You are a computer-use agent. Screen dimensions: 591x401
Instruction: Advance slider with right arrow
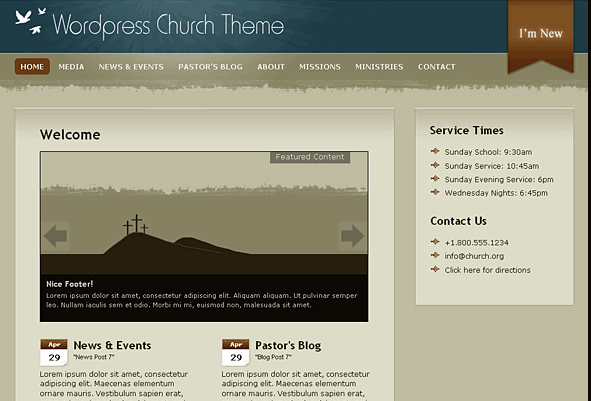click(352, 236)
